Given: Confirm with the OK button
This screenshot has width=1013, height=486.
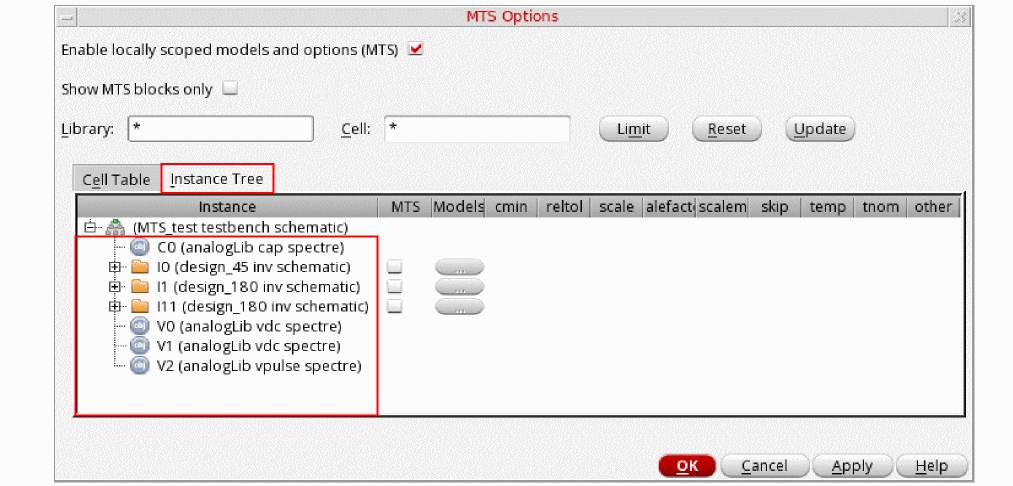Looking at the screenshot, I should click(687, 466).
